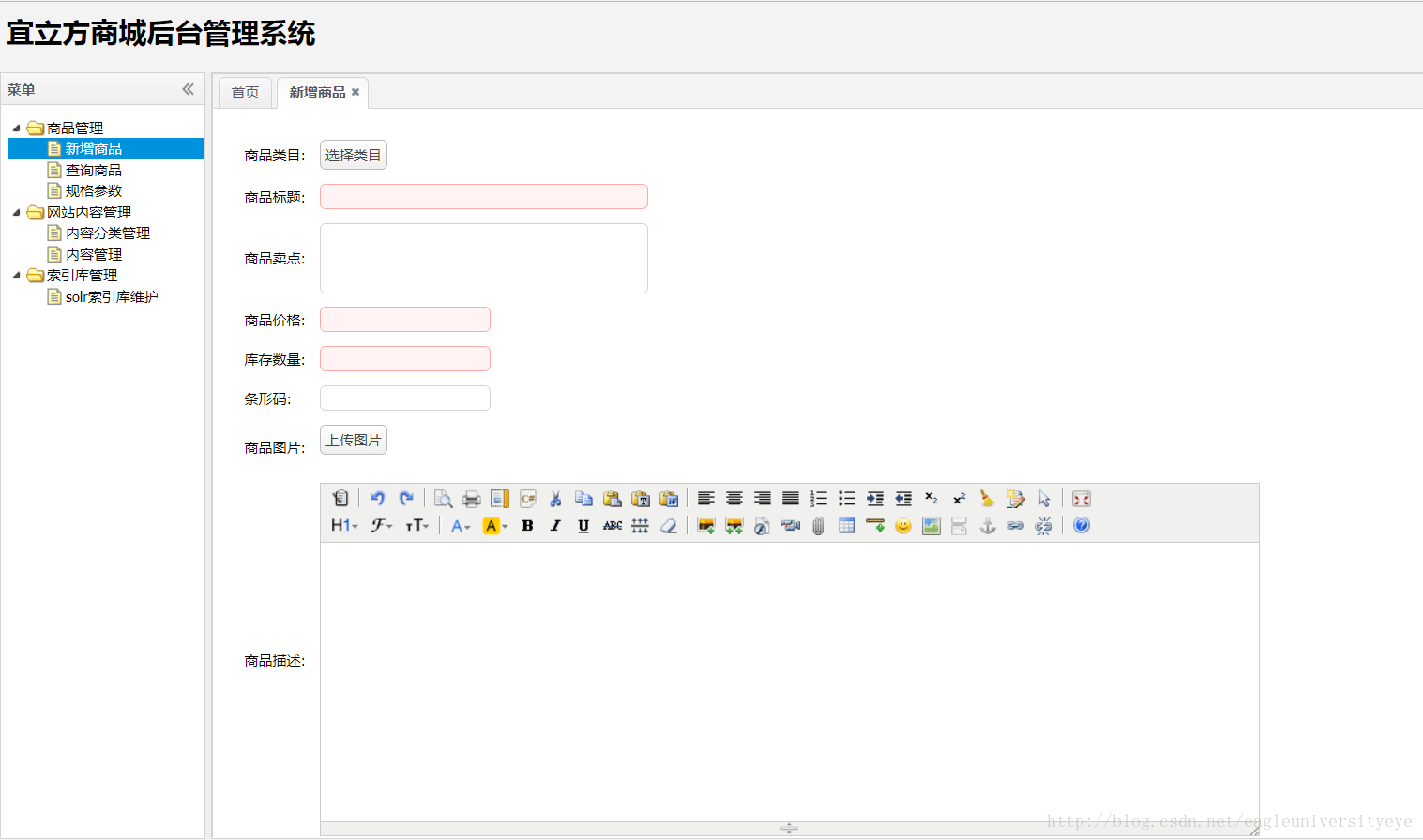Align text left
The height and width of the screenshot is (840, 1423).
point(705,499)
